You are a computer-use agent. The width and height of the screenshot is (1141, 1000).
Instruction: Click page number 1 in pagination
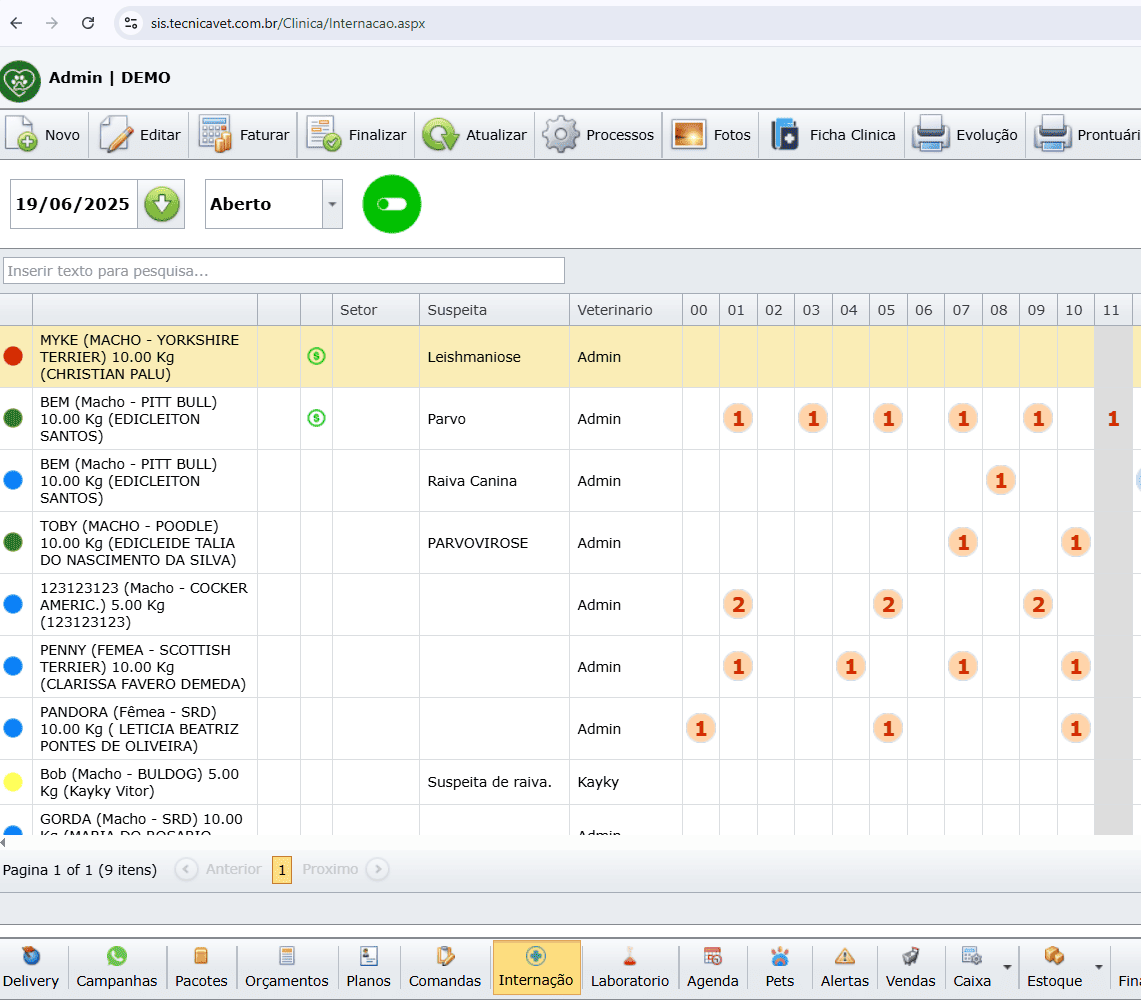pos(282,870)
